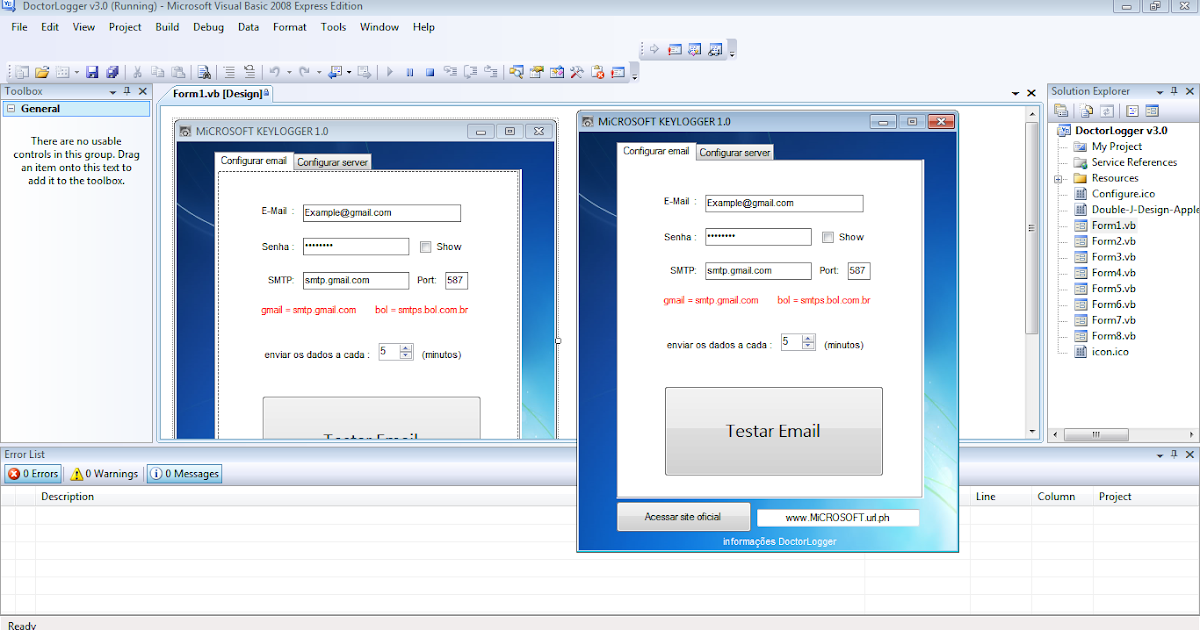Viewport: 1200px width, 630px height.
Task: Click the New Project toolbar icon
Action: (22, 72)
